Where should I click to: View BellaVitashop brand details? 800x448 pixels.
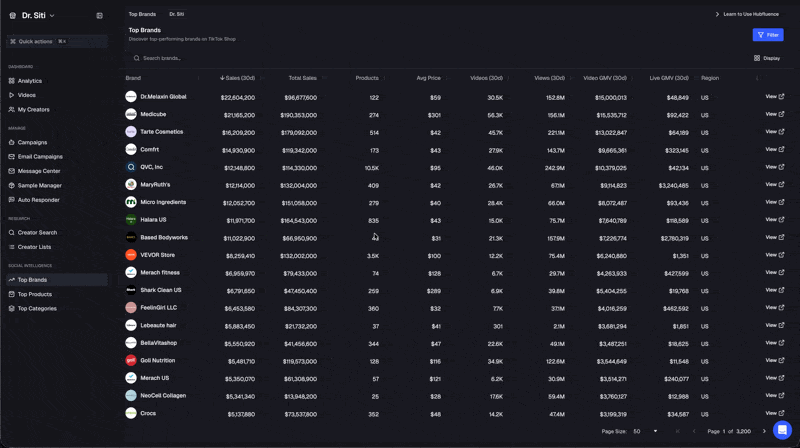774,343
